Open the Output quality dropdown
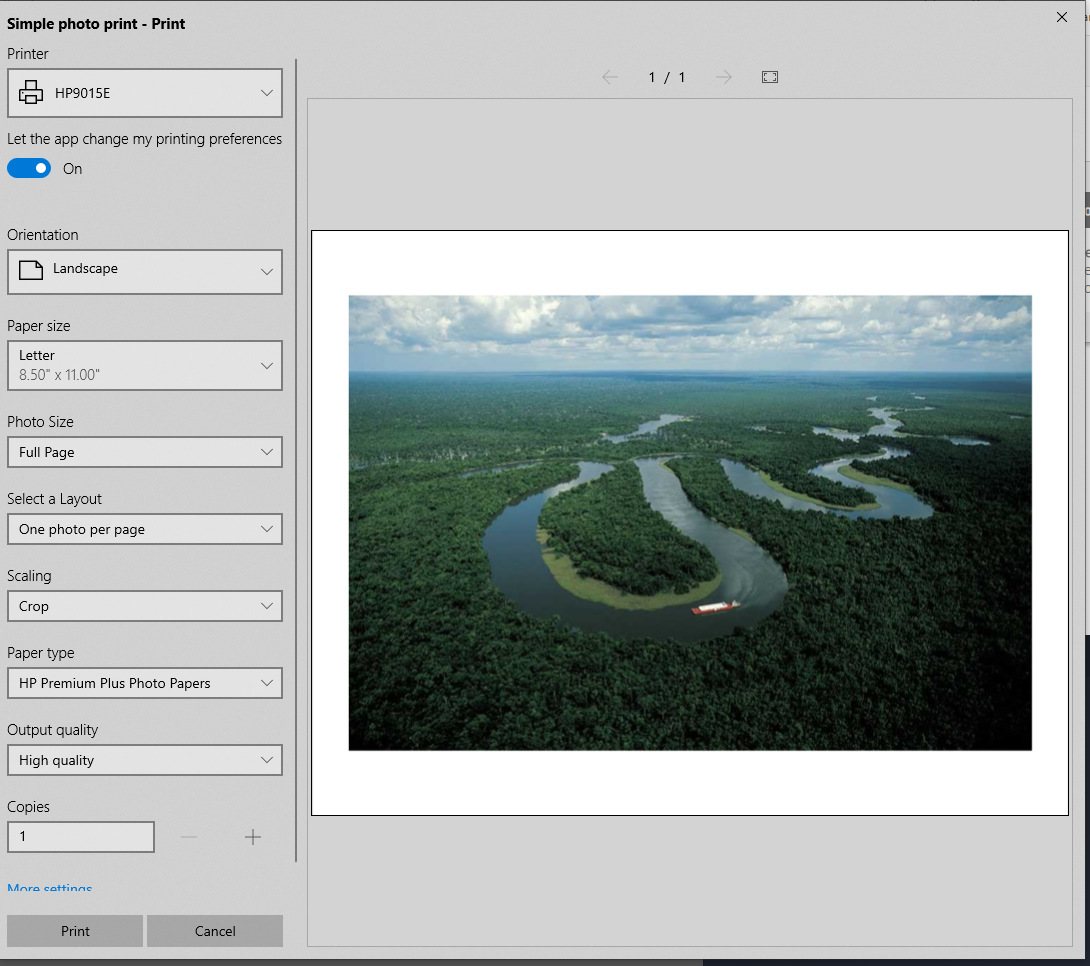This screenshot has width=1090, height=966. (145, 760)
